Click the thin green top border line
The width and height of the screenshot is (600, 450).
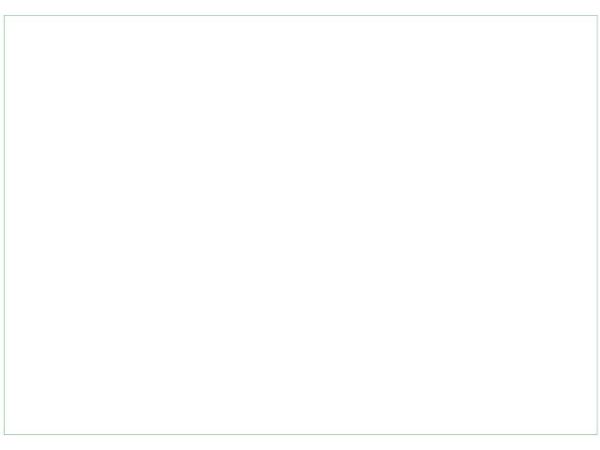pyautogui.click(x=300, y=15)
